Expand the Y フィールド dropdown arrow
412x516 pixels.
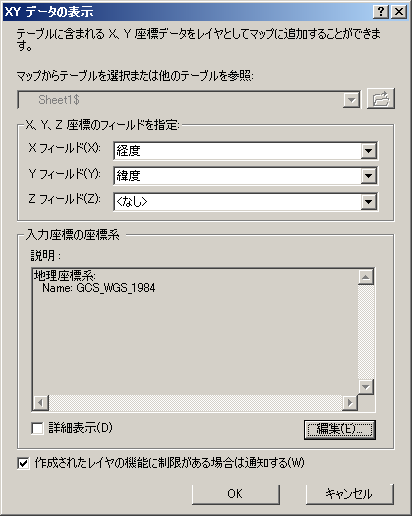pyautogui.click(x=369, y=176)
